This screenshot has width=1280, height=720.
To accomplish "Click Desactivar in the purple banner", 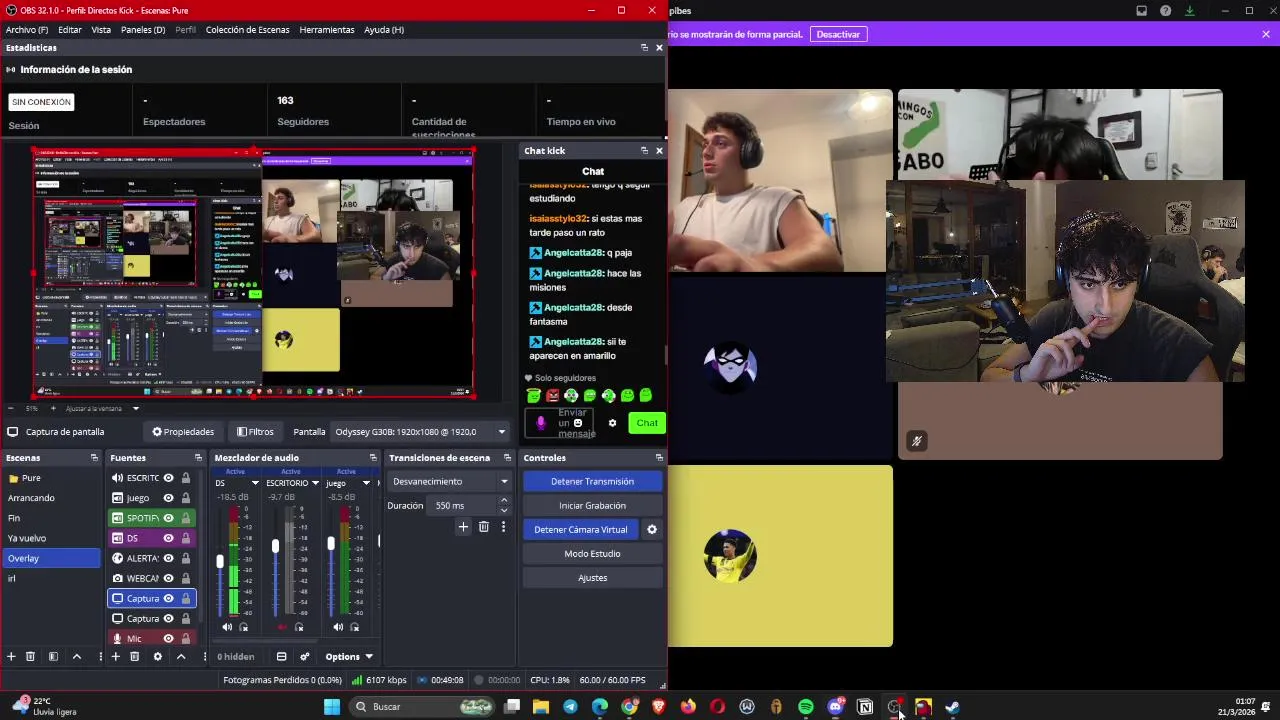I will (x=838, y=34).
